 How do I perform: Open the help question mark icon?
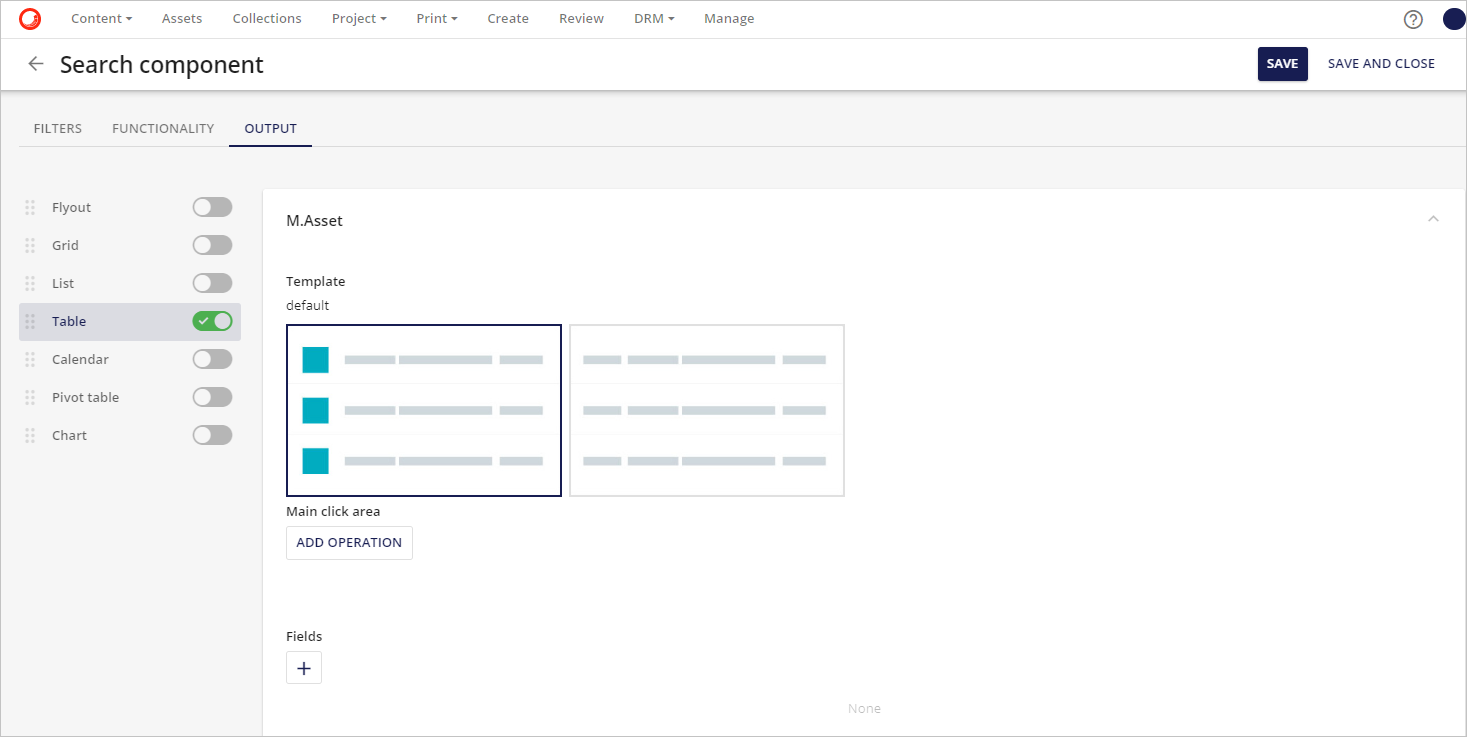click(x=1413, y=19)
